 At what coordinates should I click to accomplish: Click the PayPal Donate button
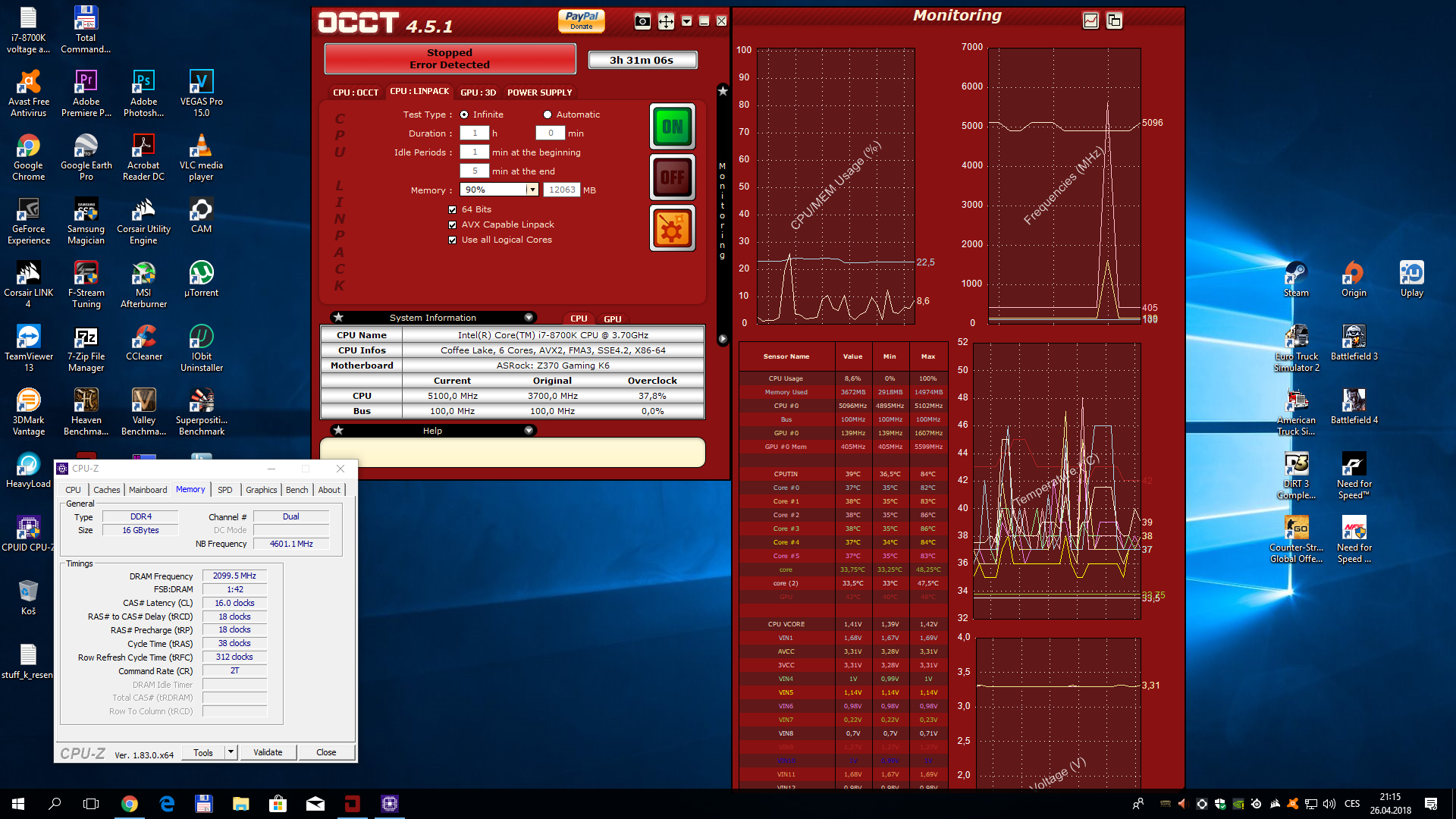(582, 20)
